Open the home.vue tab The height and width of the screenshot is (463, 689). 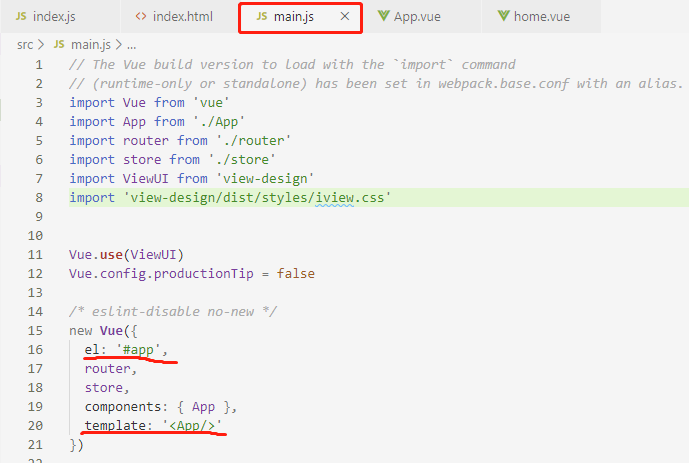click(541, 17)
